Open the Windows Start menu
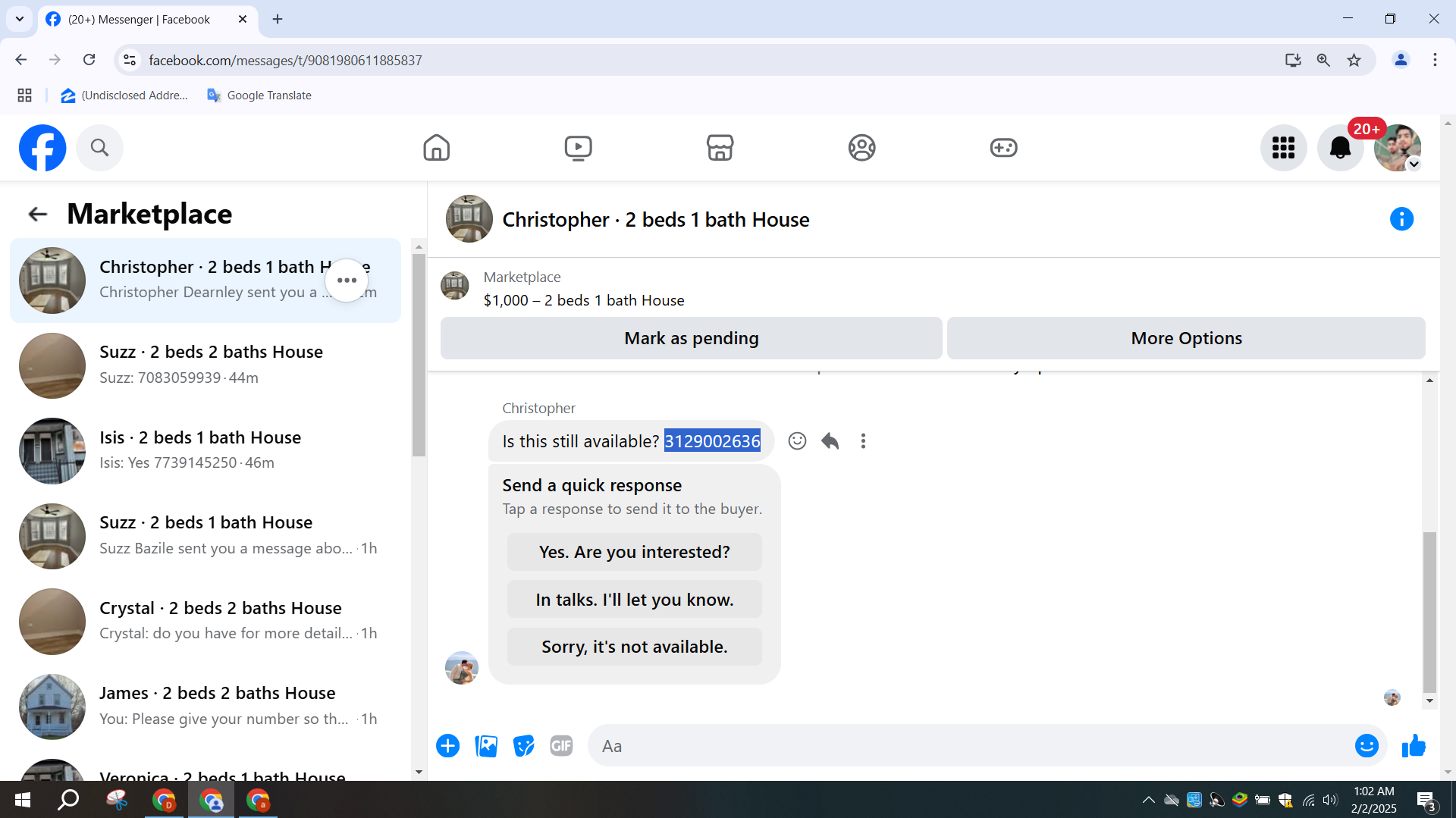The image size is (1456, 818). 23,800
